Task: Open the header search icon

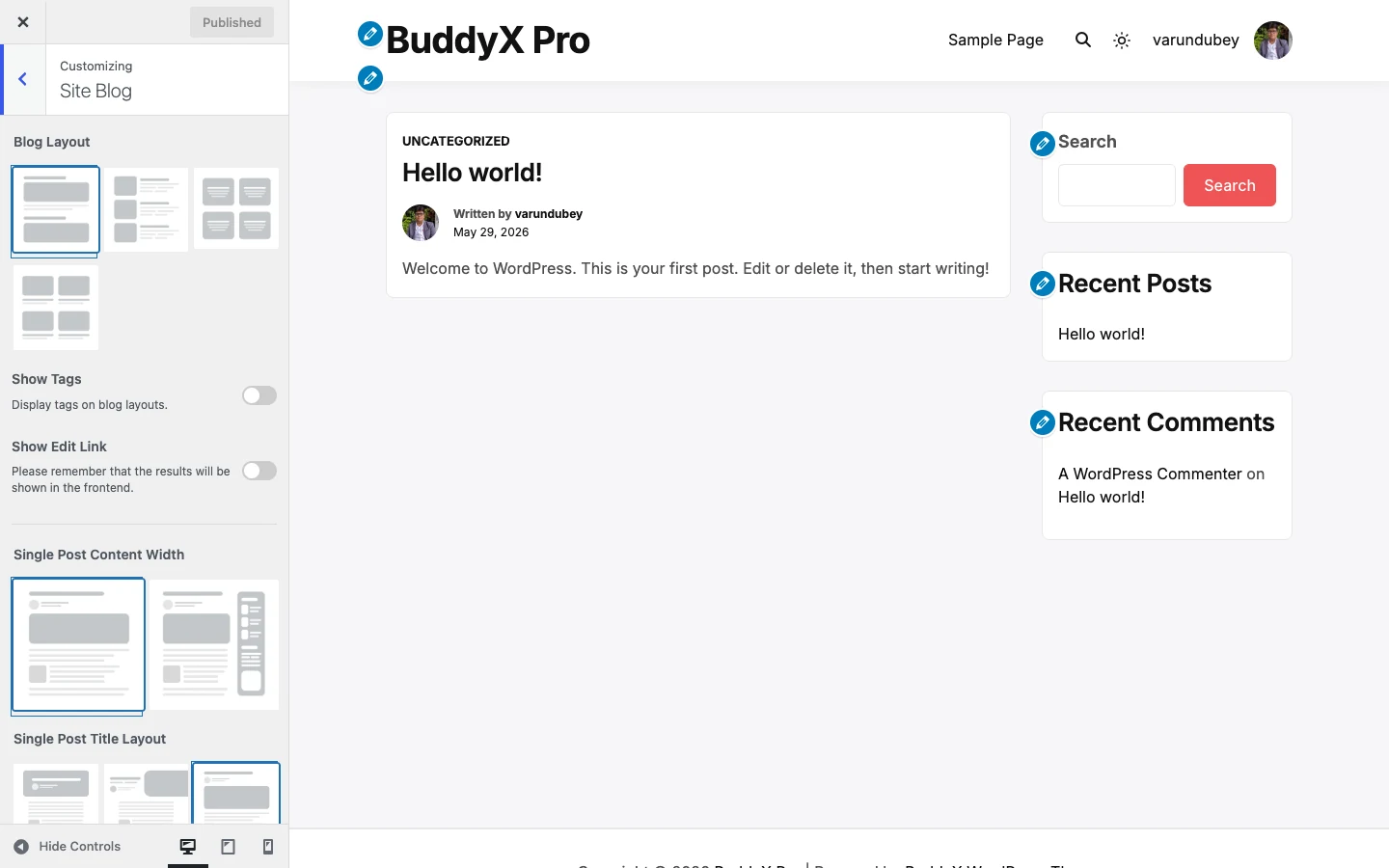Action: (x=1083, y=41)
